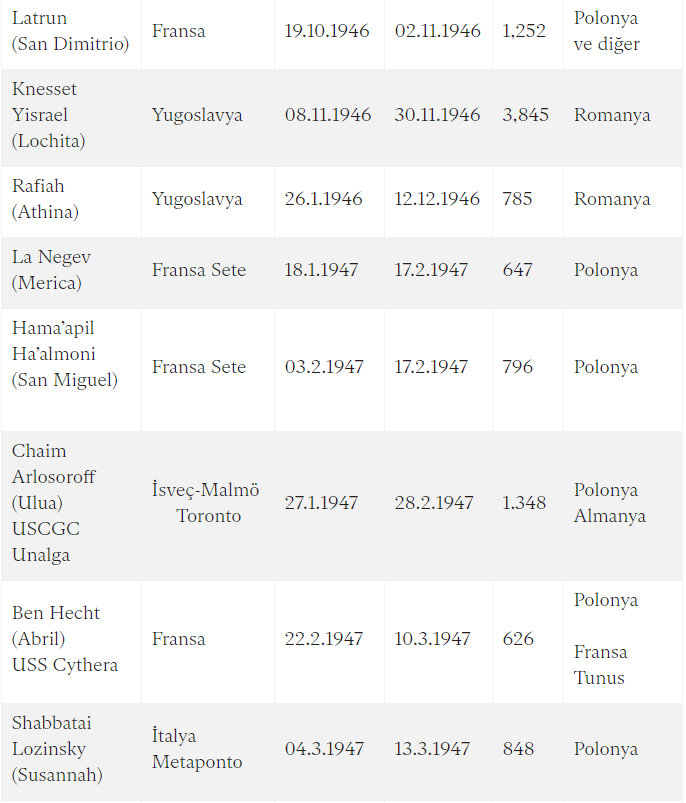
Task: Select the arrival date 12.12.1946
Action: coord(437,199)
